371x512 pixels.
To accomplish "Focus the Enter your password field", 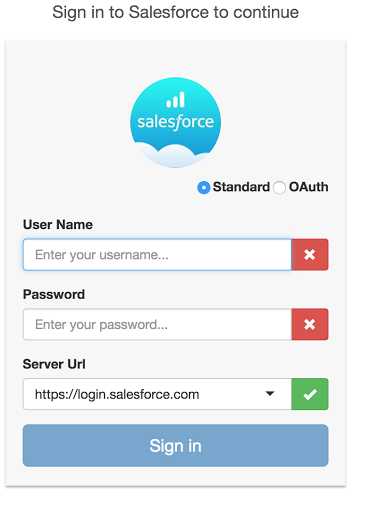I will pyautogui.click(x=157, y=324).
